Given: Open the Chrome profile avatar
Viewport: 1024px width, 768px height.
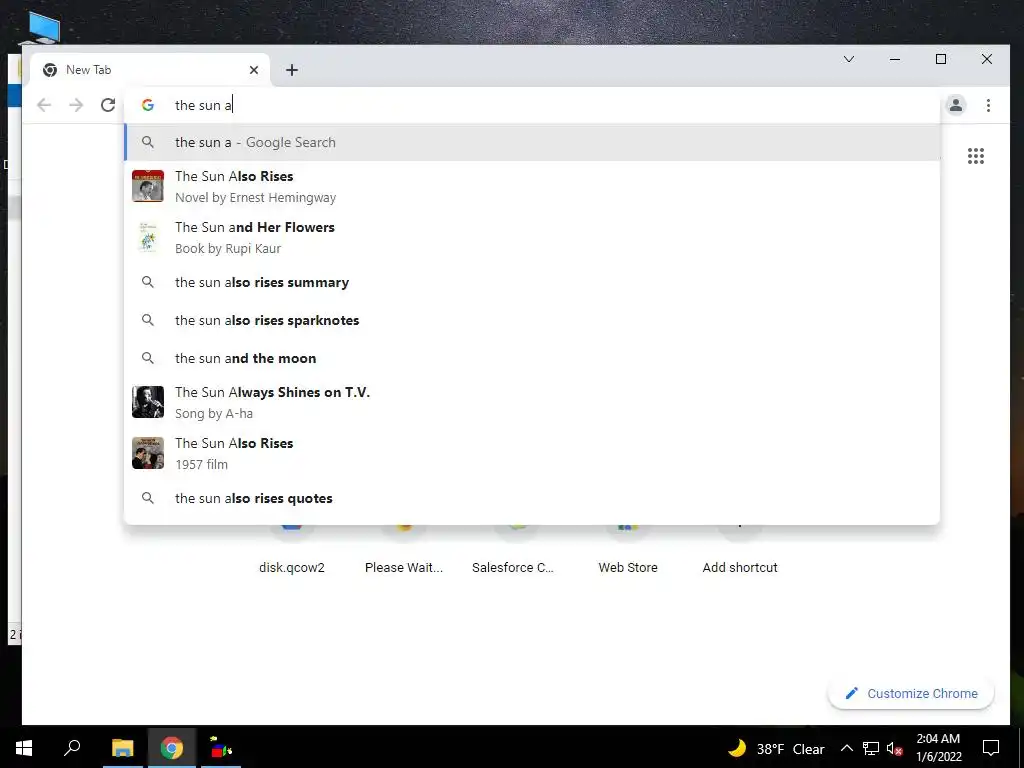Looking at the screenshot, I should 955,105.
